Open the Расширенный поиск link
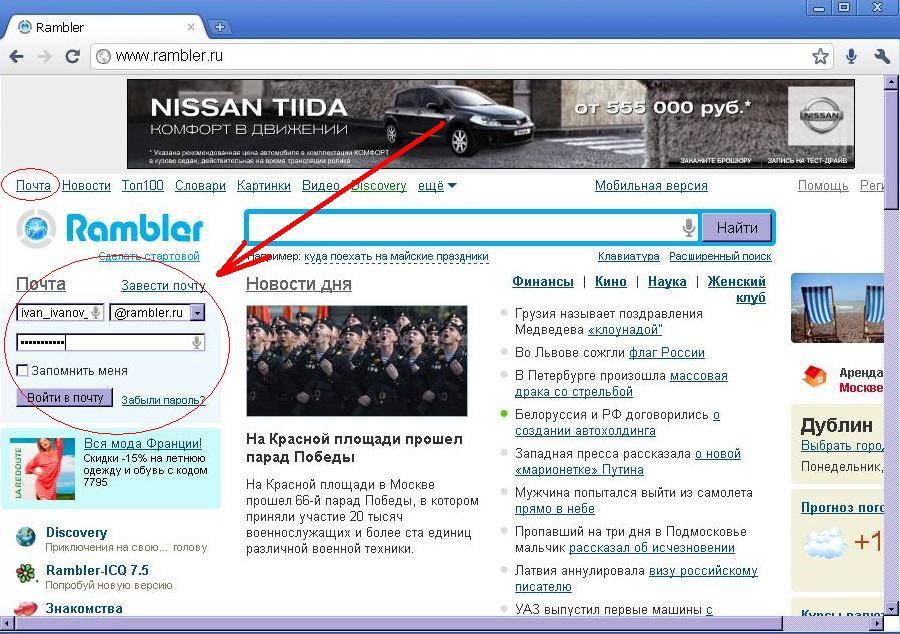 (x=720, y=256)
